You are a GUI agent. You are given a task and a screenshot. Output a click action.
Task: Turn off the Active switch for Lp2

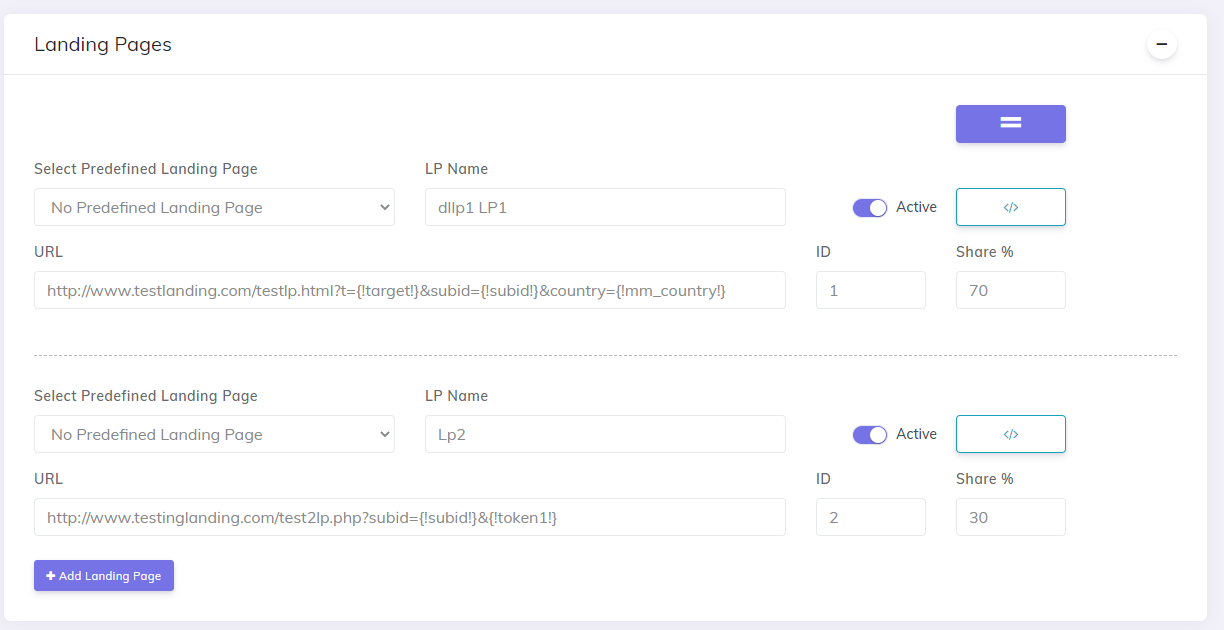pyautogui.click(x=870, y=435)
